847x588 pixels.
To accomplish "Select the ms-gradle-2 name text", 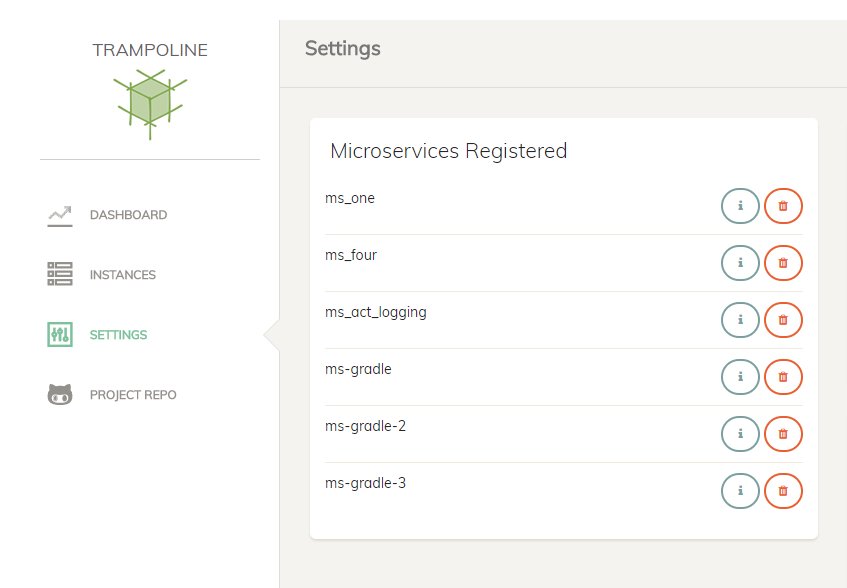I will 365,427.
